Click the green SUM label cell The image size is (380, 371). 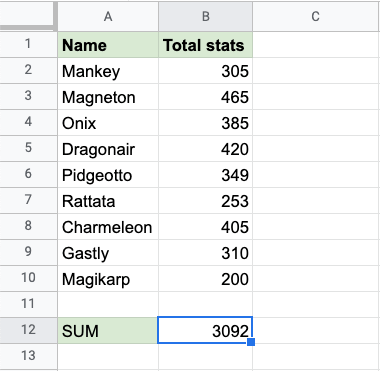(108, 331)
